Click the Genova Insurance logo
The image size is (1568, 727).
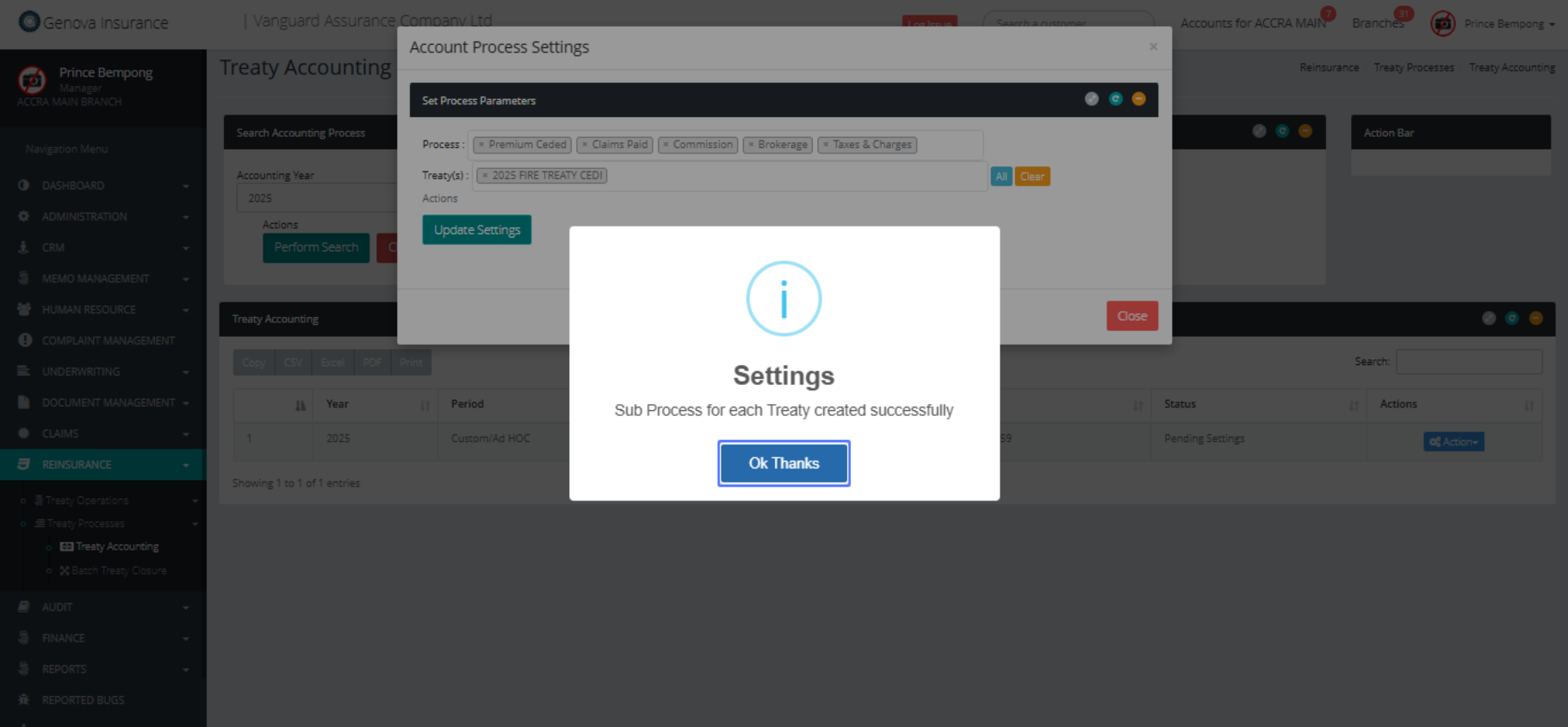[29, 22]
